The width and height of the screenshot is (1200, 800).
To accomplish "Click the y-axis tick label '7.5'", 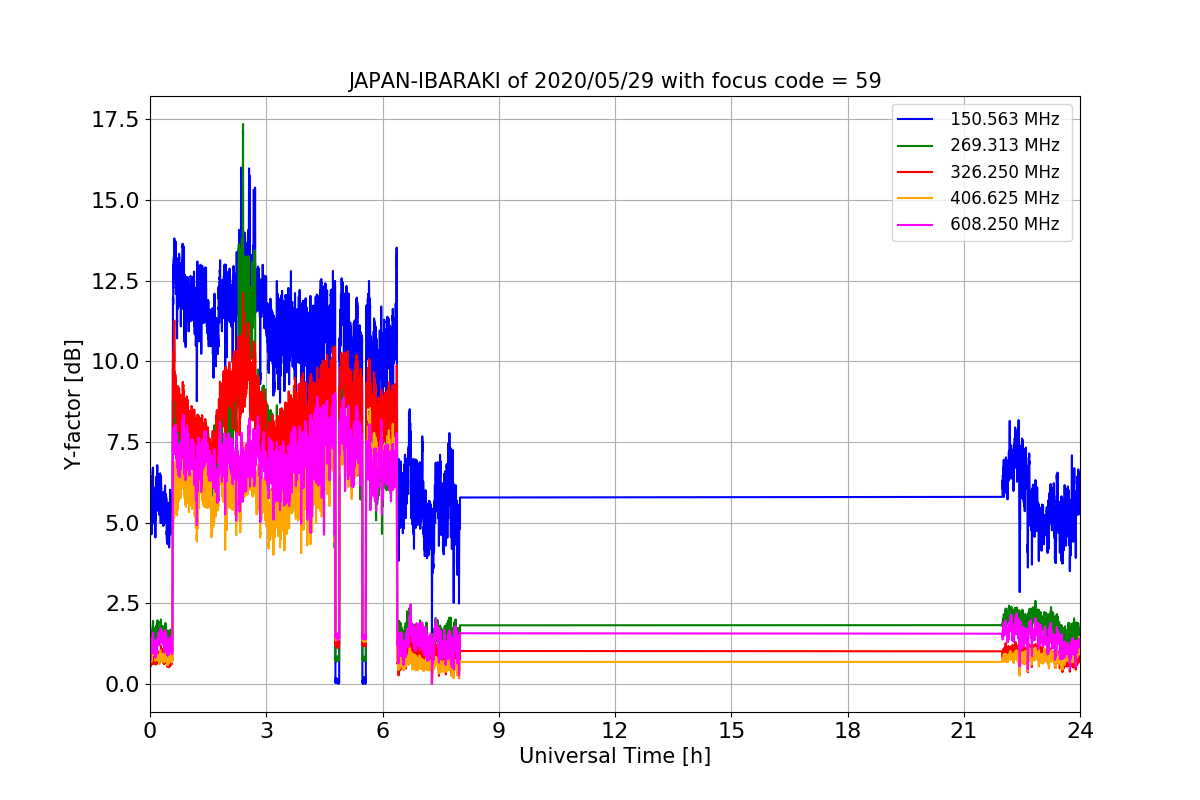I will click(x=124, y=442).
